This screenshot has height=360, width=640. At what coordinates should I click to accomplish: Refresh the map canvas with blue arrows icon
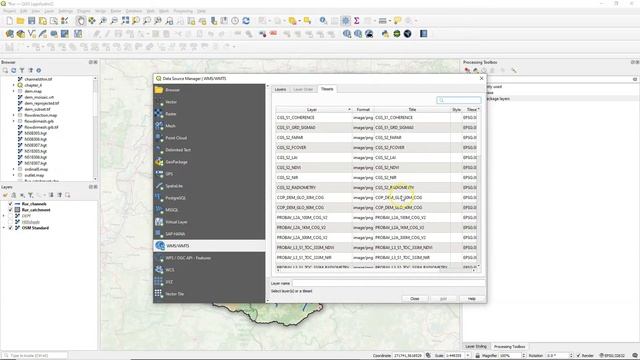pyautogui.click(x=246, y=21)
